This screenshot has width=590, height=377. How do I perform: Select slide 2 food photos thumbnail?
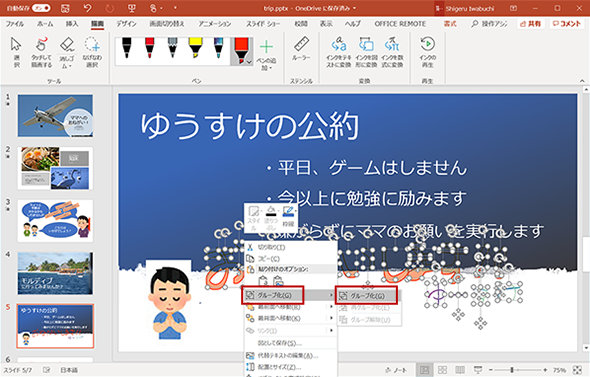coord(55,168)
